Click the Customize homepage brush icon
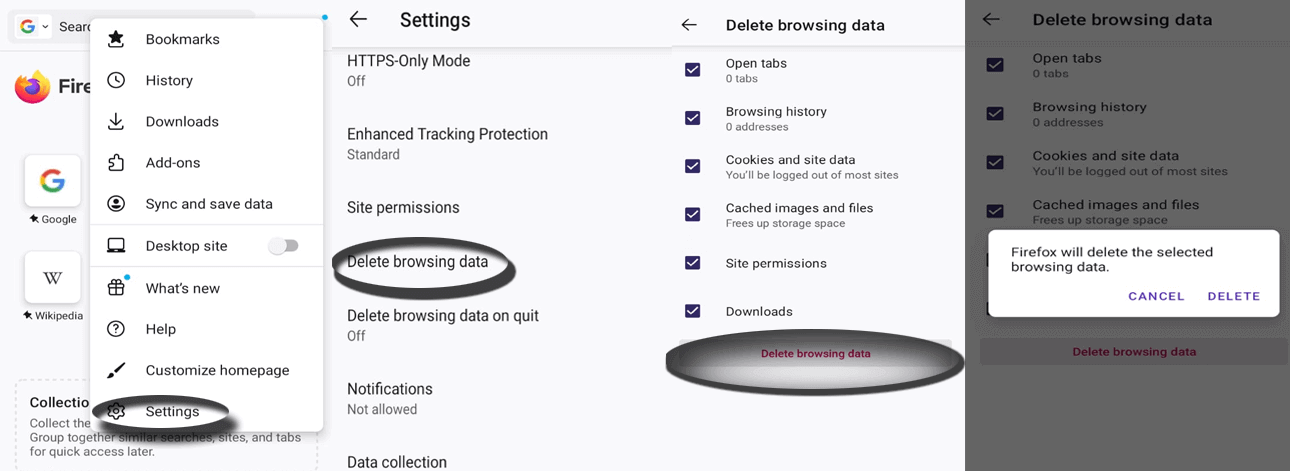Viewport: 1290px width, 471px height. coord(116,370)
